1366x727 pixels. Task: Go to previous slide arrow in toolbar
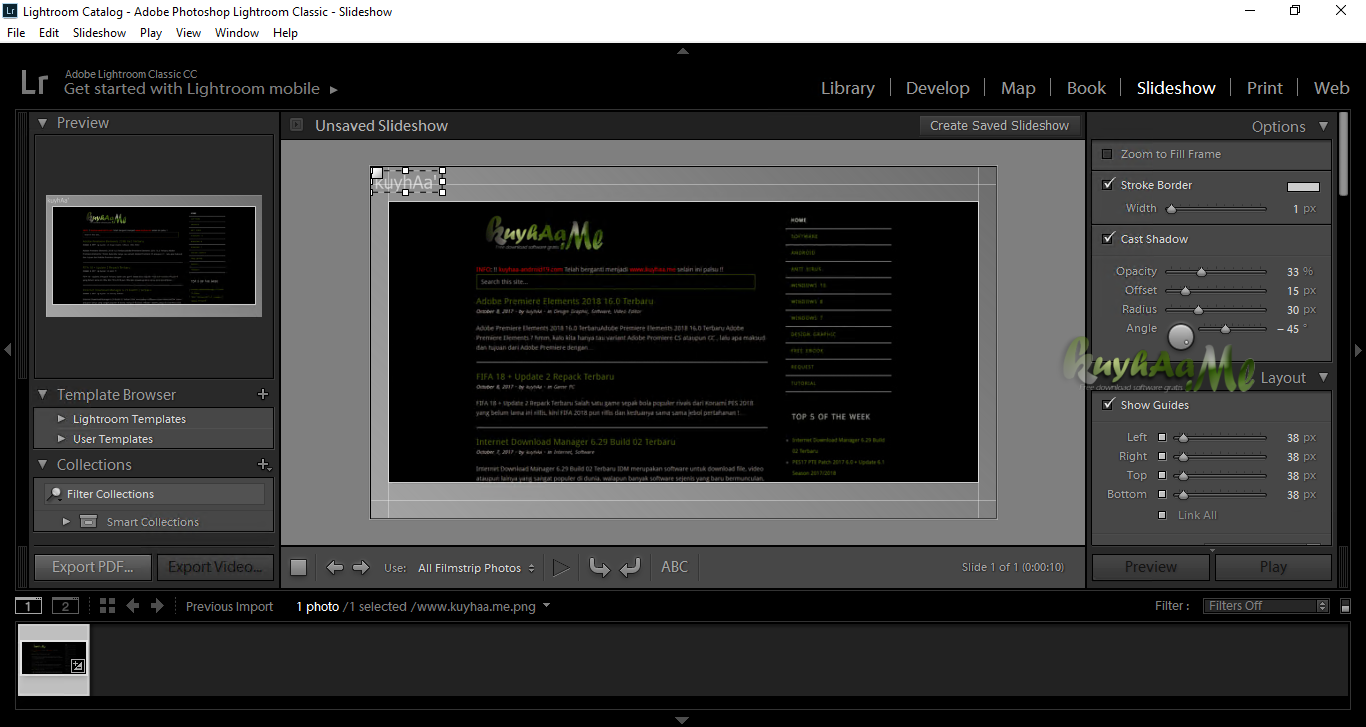(x=335, y=567)
